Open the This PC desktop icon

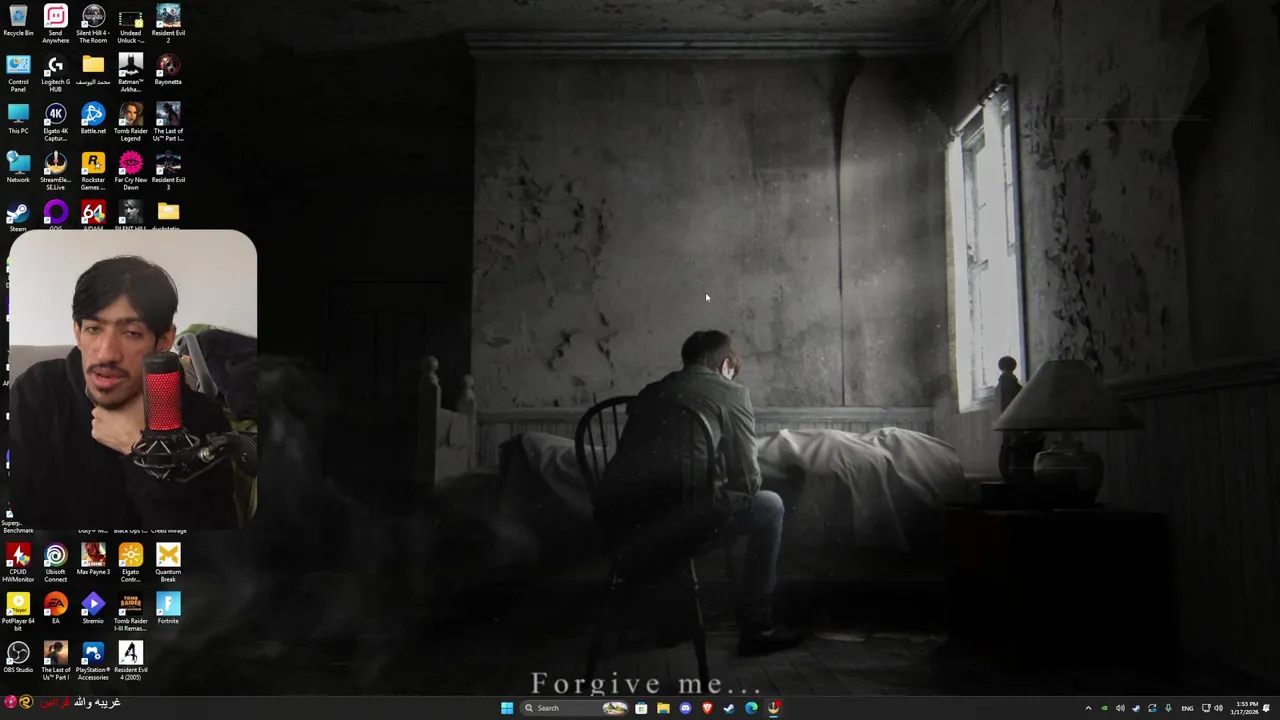[x=18, y=119]
